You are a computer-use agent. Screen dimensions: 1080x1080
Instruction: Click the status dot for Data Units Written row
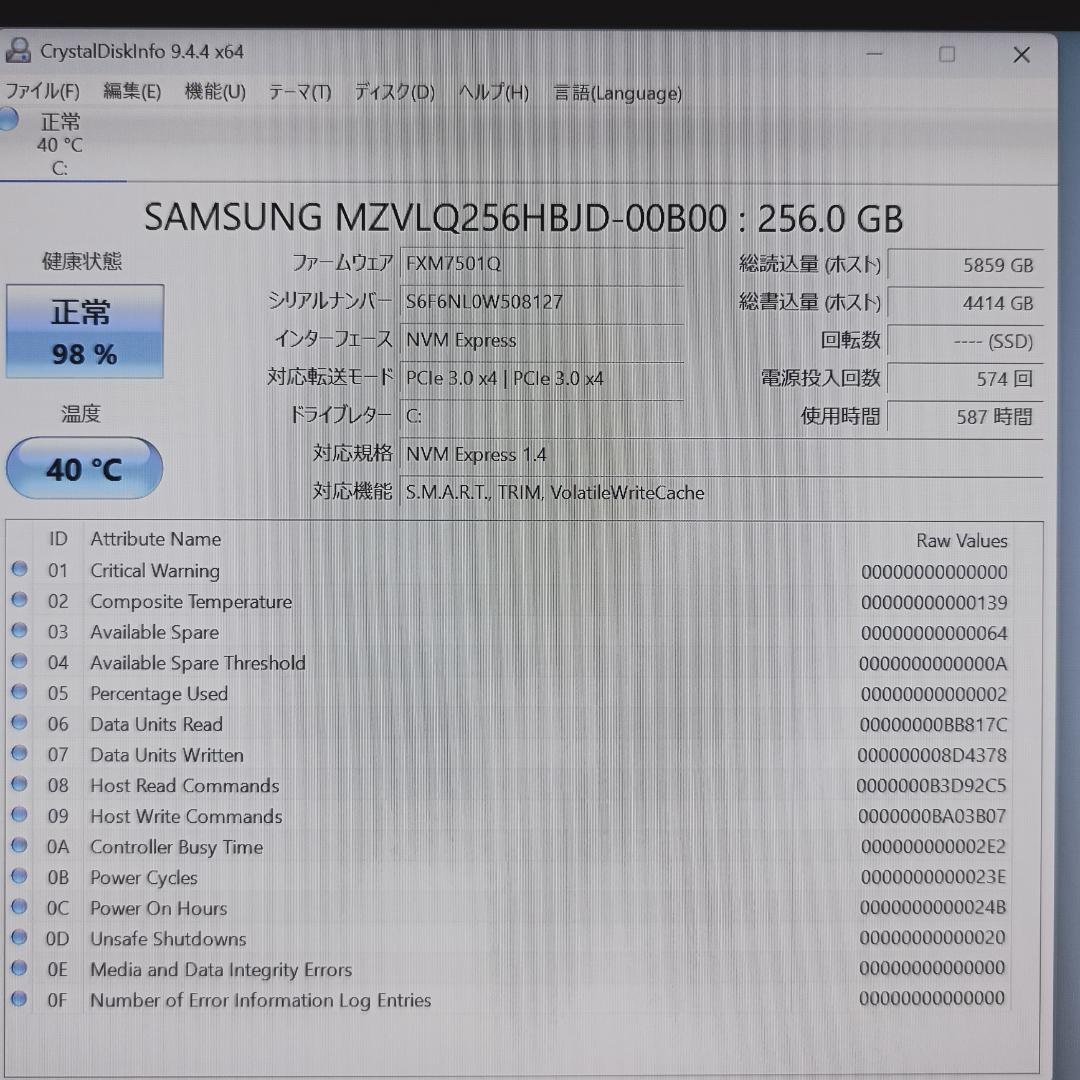(x=19, y=753)
